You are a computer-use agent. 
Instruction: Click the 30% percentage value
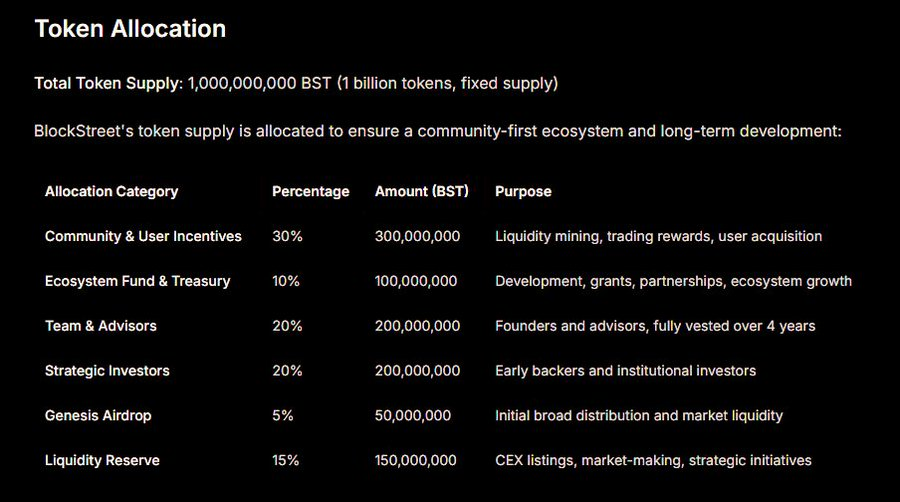tap(286, 236)
